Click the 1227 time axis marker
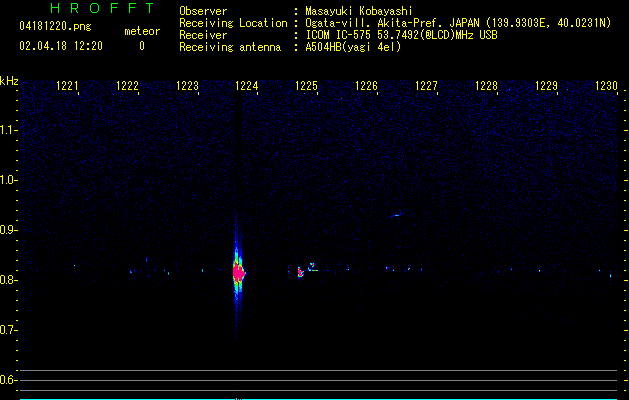This screenshot has width=629, height=400. pyautogui.click(x=426, y=86)
